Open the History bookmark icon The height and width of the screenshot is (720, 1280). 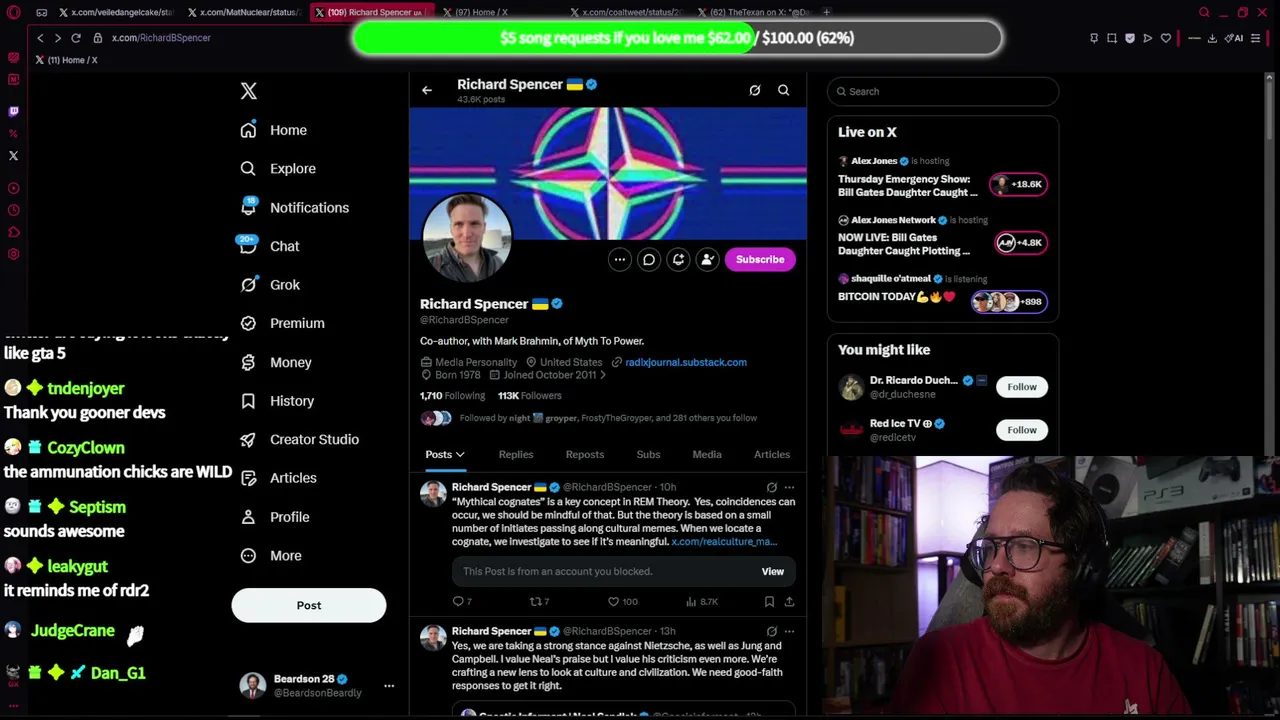pos(248,401)
